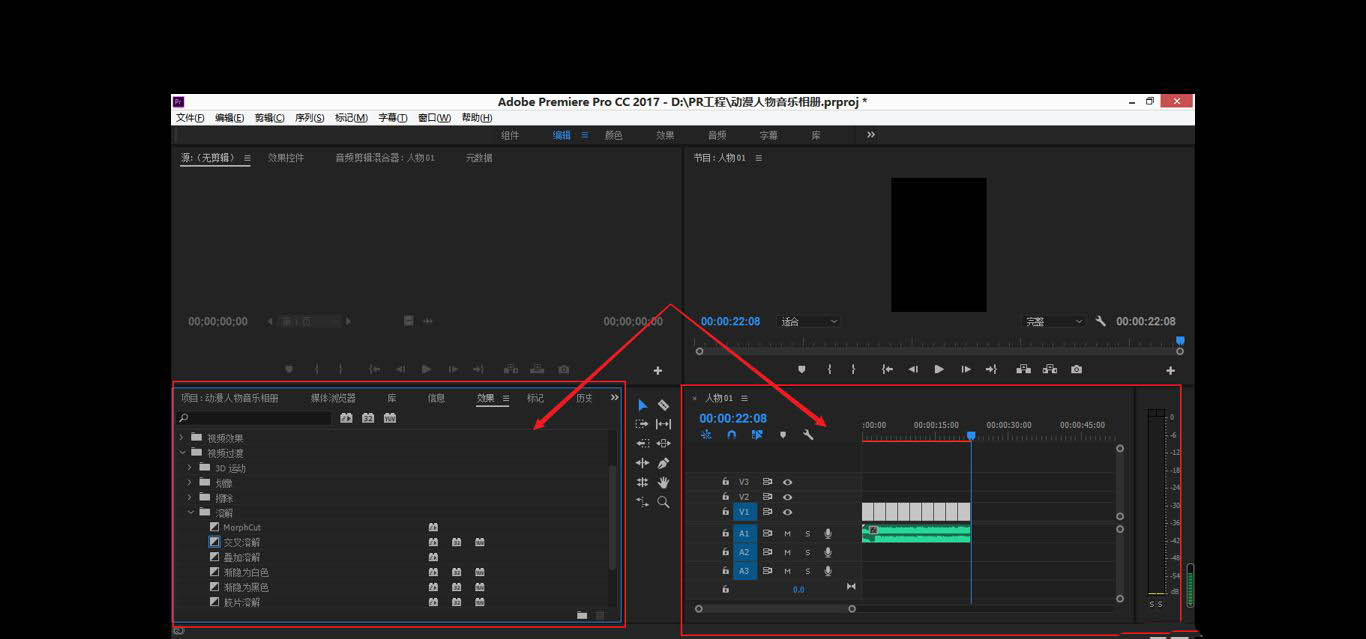
Task: Toggle timeline snap magnet icon
Action: coord(732,435)
